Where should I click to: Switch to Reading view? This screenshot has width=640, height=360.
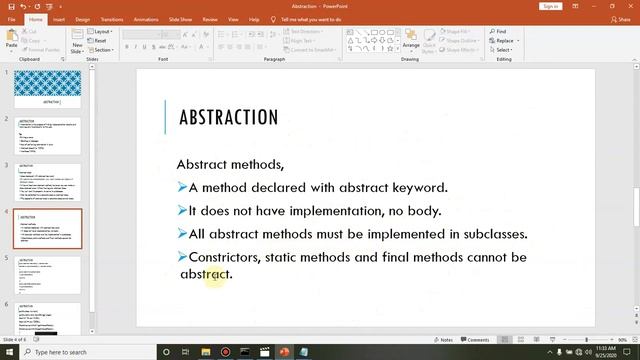tap(536, 340)
